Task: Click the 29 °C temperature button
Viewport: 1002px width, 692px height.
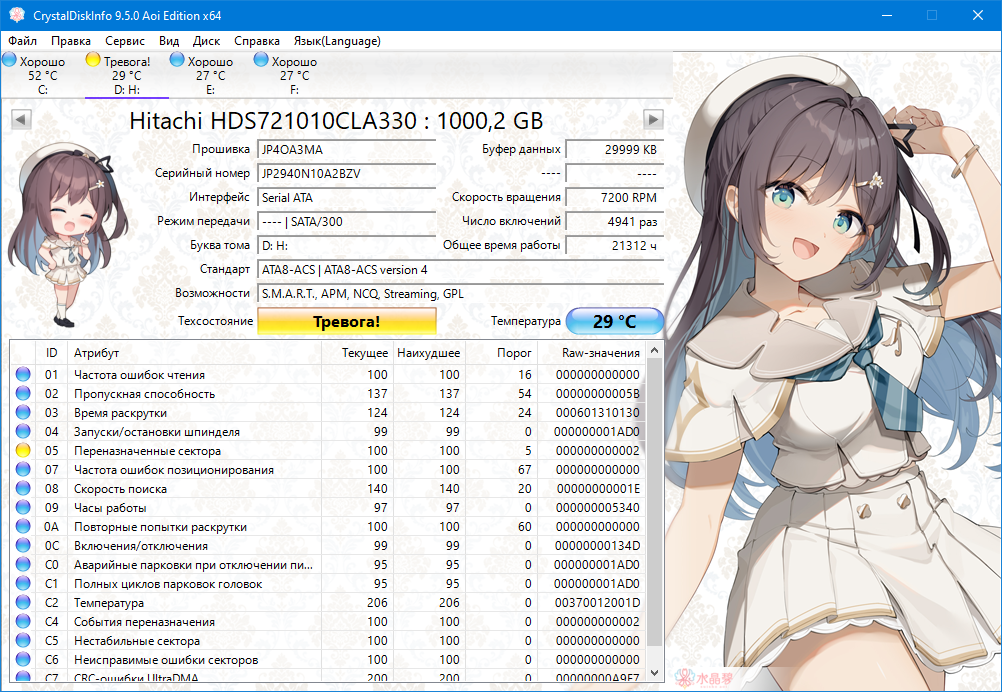Action: click(x=615, y=321)
